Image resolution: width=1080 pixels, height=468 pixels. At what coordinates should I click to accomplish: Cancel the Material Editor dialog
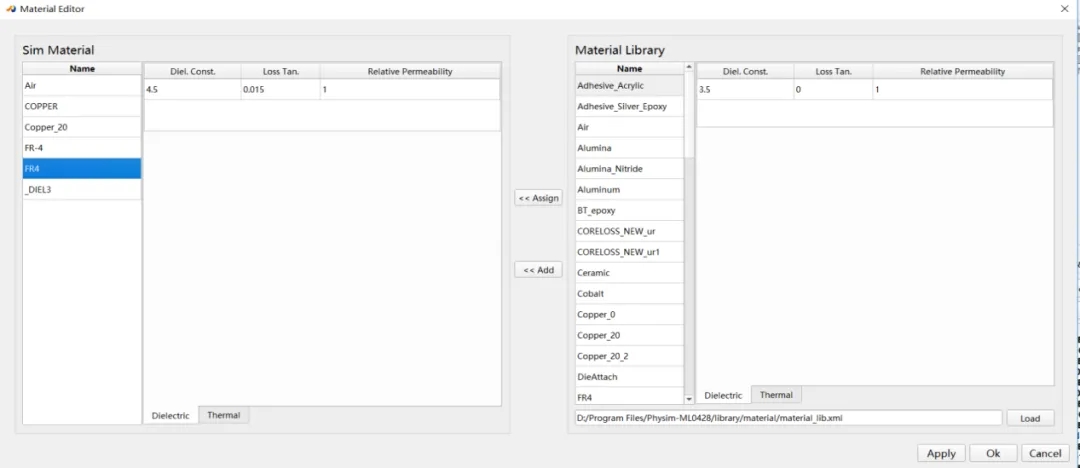[x=1045, y=453]
